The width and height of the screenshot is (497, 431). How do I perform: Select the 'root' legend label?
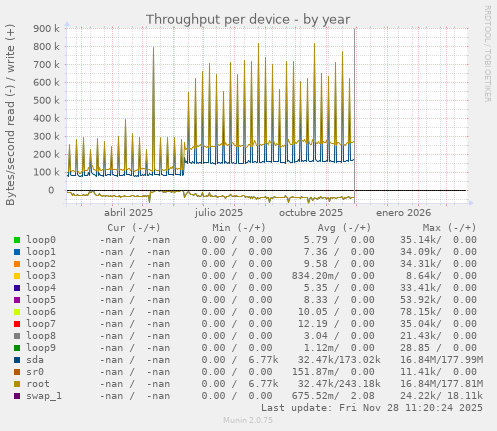38,384
